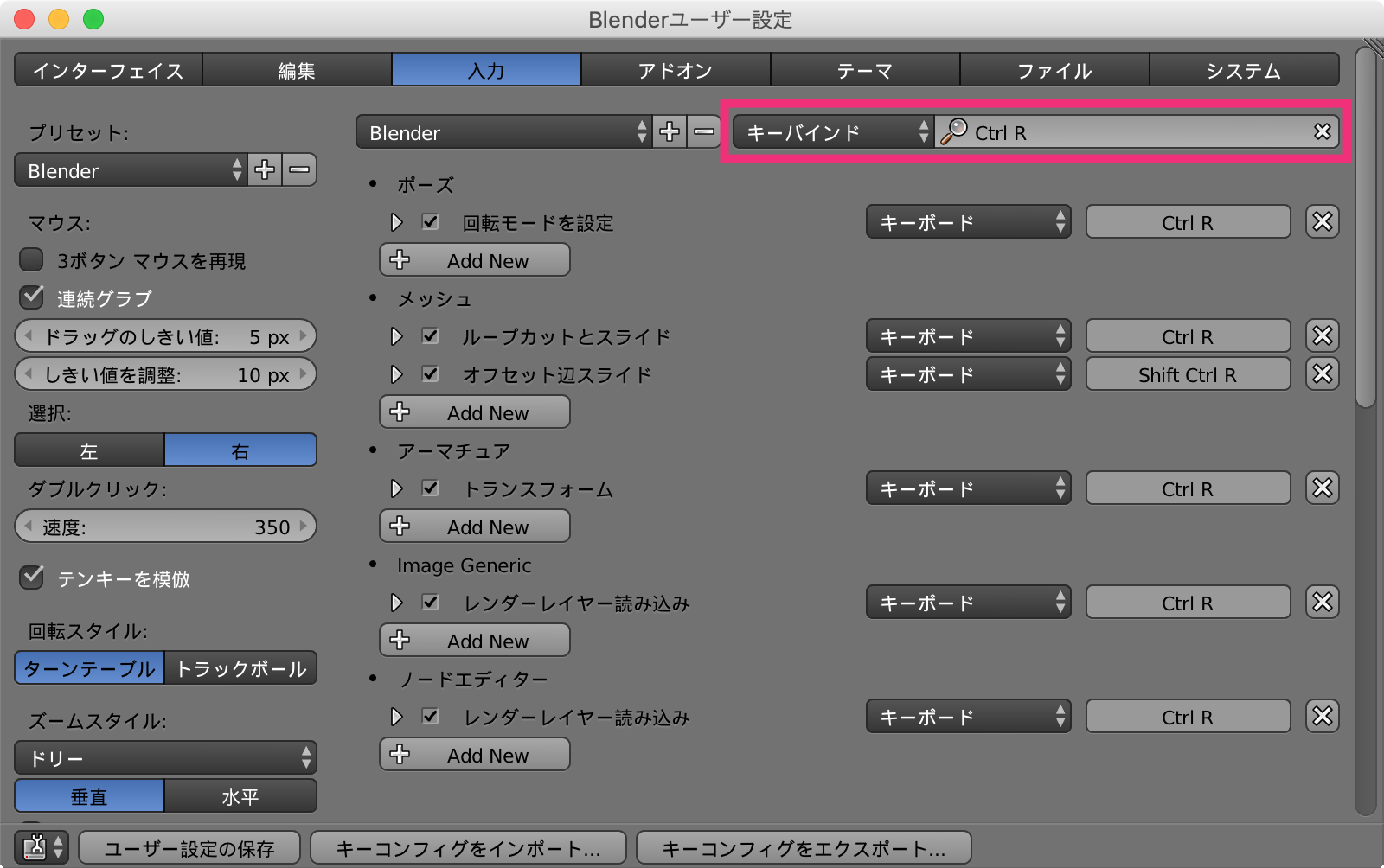Image resolution: width=1384 pixels, height=868 pixels.
Task: Remove the オフセット辺スライド keybinding
Action: [1322, 374]
